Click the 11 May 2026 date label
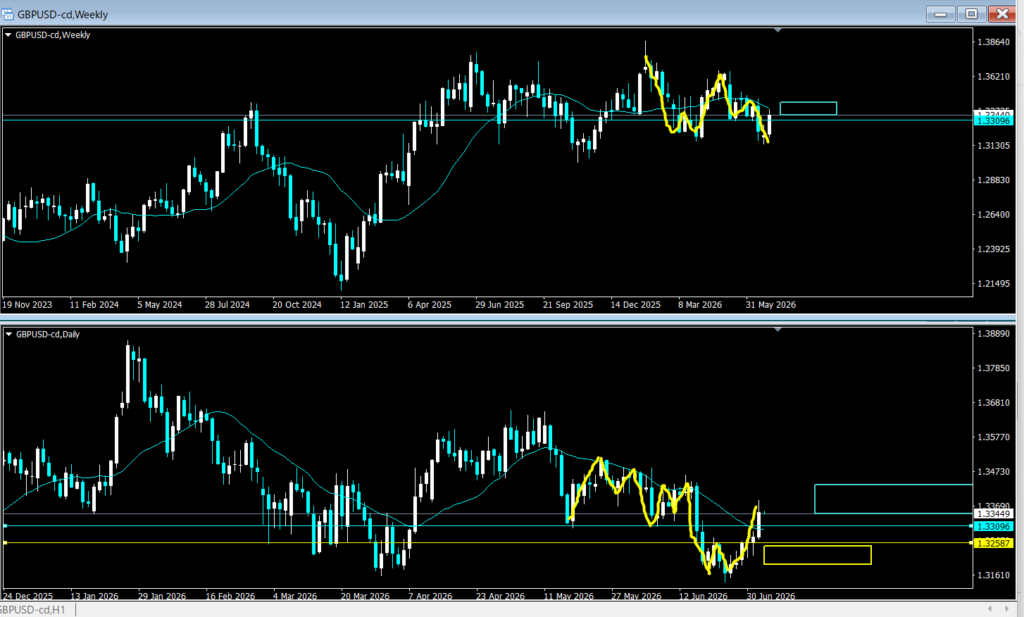The height and width of the screenshot is (617, 1024). pyautogui.click(x=569, y=596)
